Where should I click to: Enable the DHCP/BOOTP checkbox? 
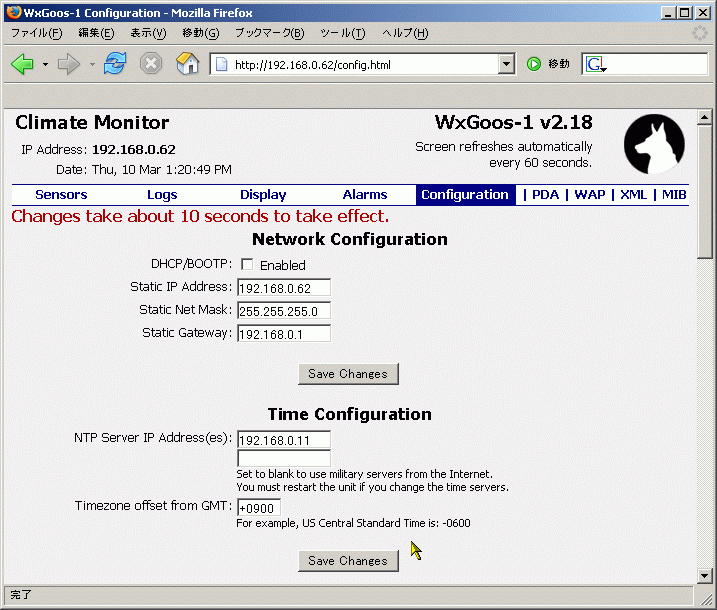point(247,264)
